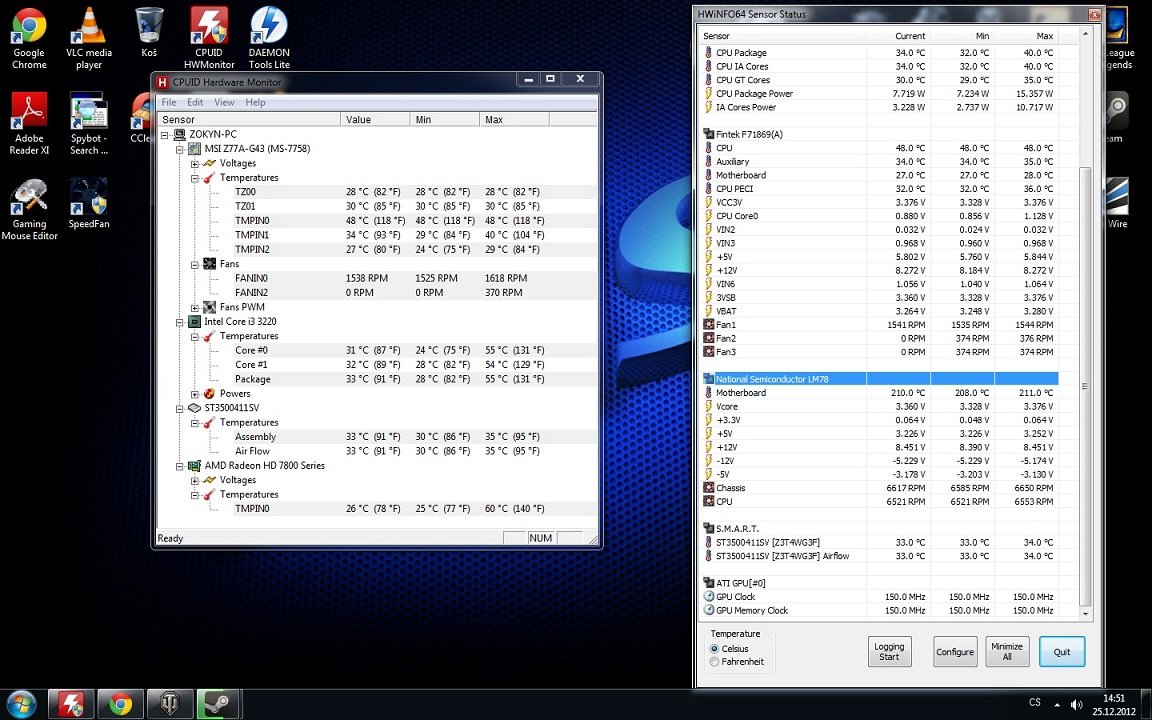The image size is (1152, 720).
Task: Click the ATI GPU[#0] section icon
Action: (708, 583)
